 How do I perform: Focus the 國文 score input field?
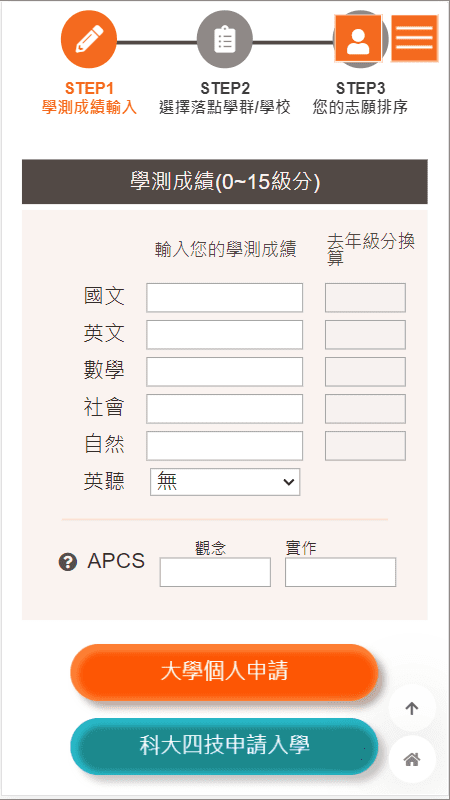pos(224,298)
